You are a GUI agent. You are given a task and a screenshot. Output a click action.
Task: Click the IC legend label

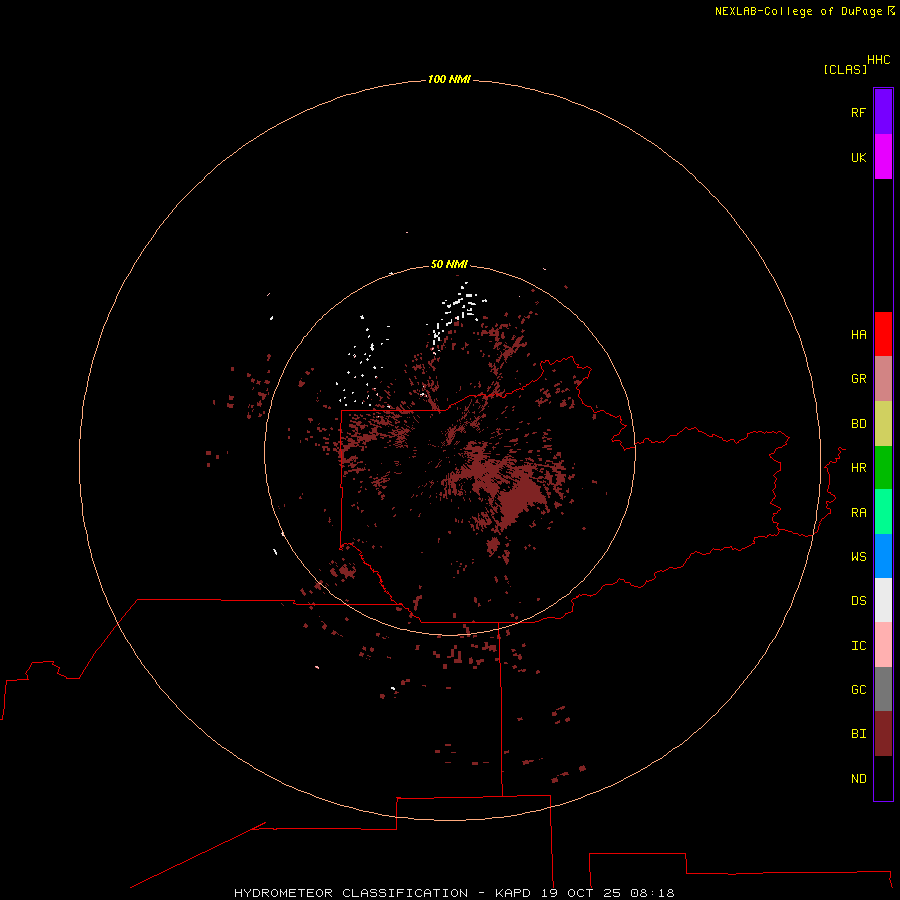coord(858,646)
